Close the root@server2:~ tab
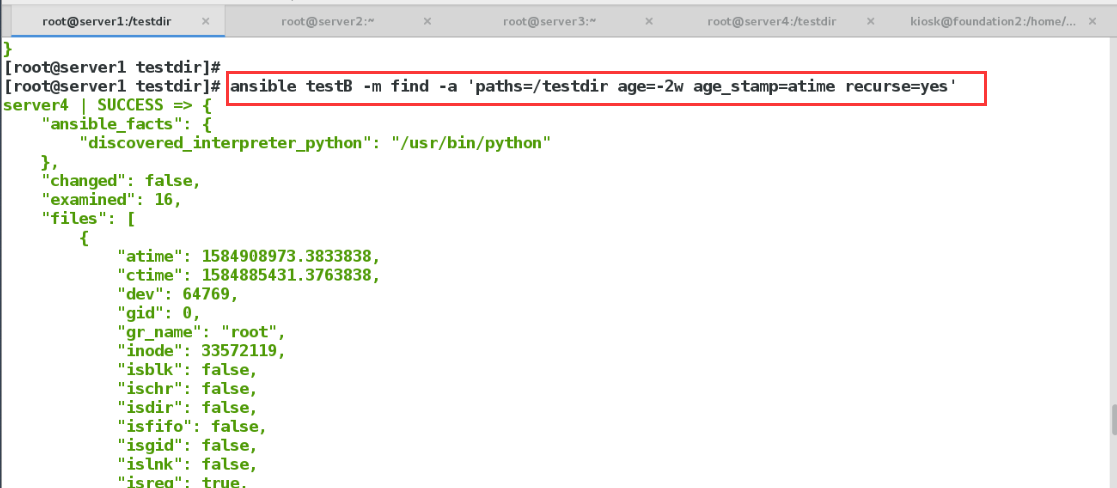The image size is (1117, 488). click(427, 21)
